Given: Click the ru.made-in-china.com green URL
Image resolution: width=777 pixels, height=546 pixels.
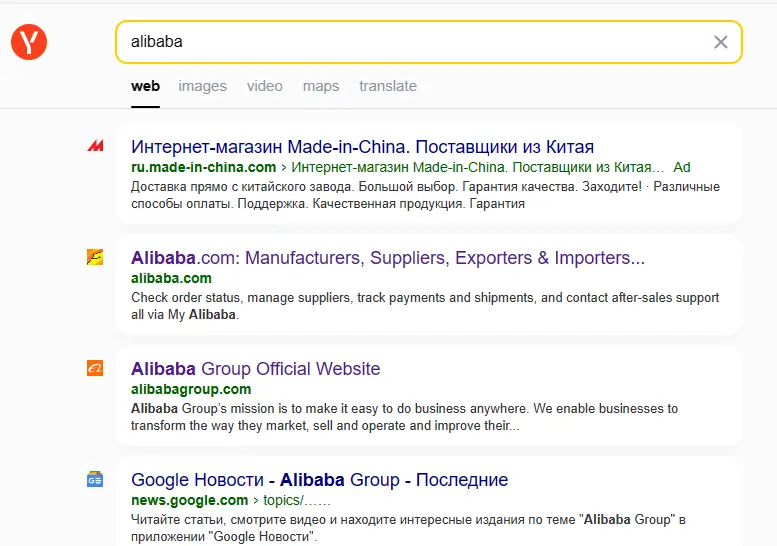Looking at the screenshot, I should tap(204, 167).
